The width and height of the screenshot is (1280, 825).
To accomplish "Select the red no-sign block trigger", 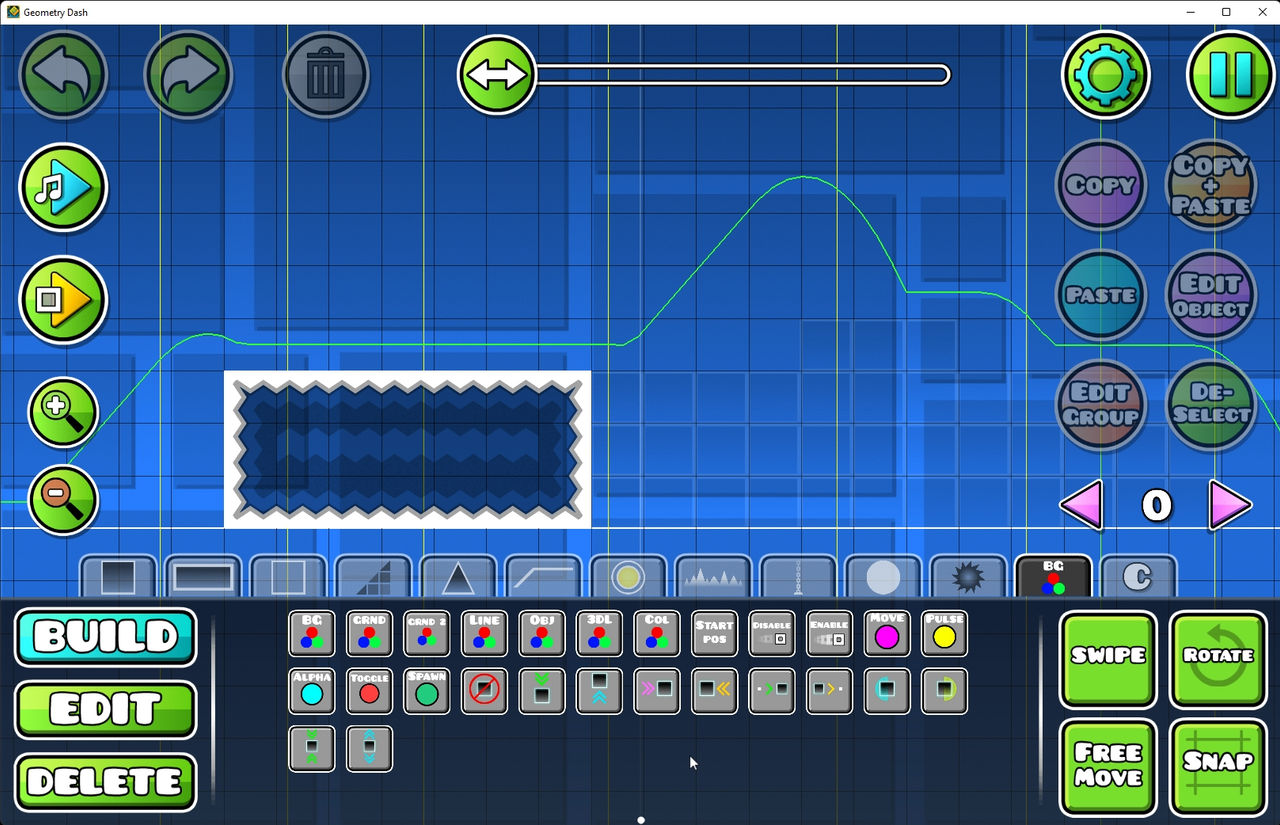I will tap(484, 691).
